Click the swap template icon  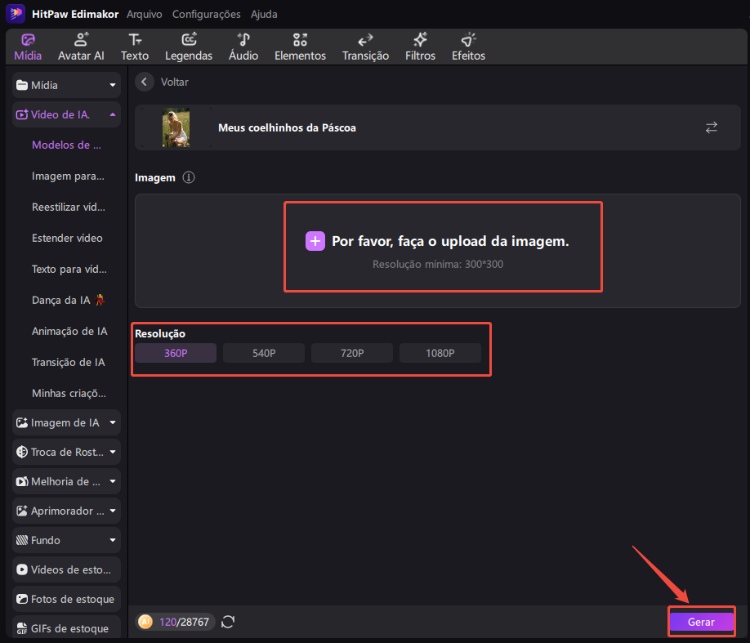[711, 128]
